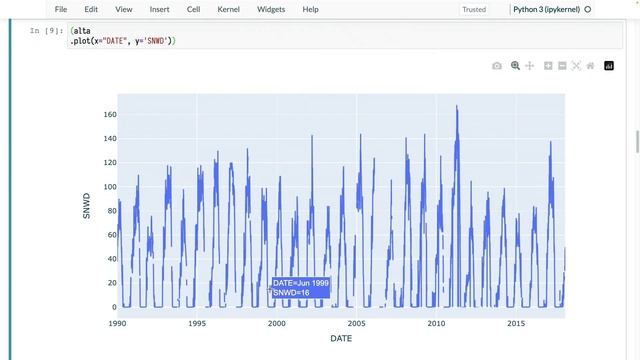Click the Jun 1999 hover tooltip
Image resolution: width=640 pixels, height=360 pixels.
click(301, 288)
